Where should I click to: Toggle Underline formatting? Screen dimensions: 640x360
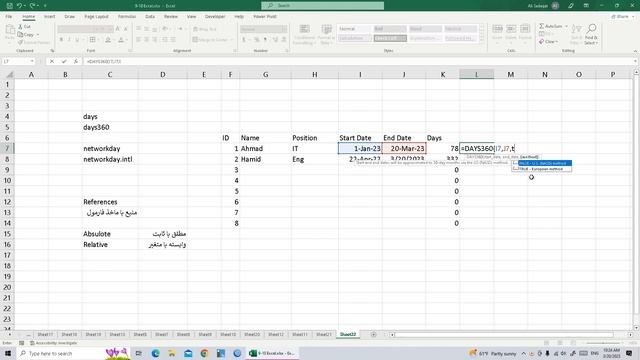(x=77, y=40)
